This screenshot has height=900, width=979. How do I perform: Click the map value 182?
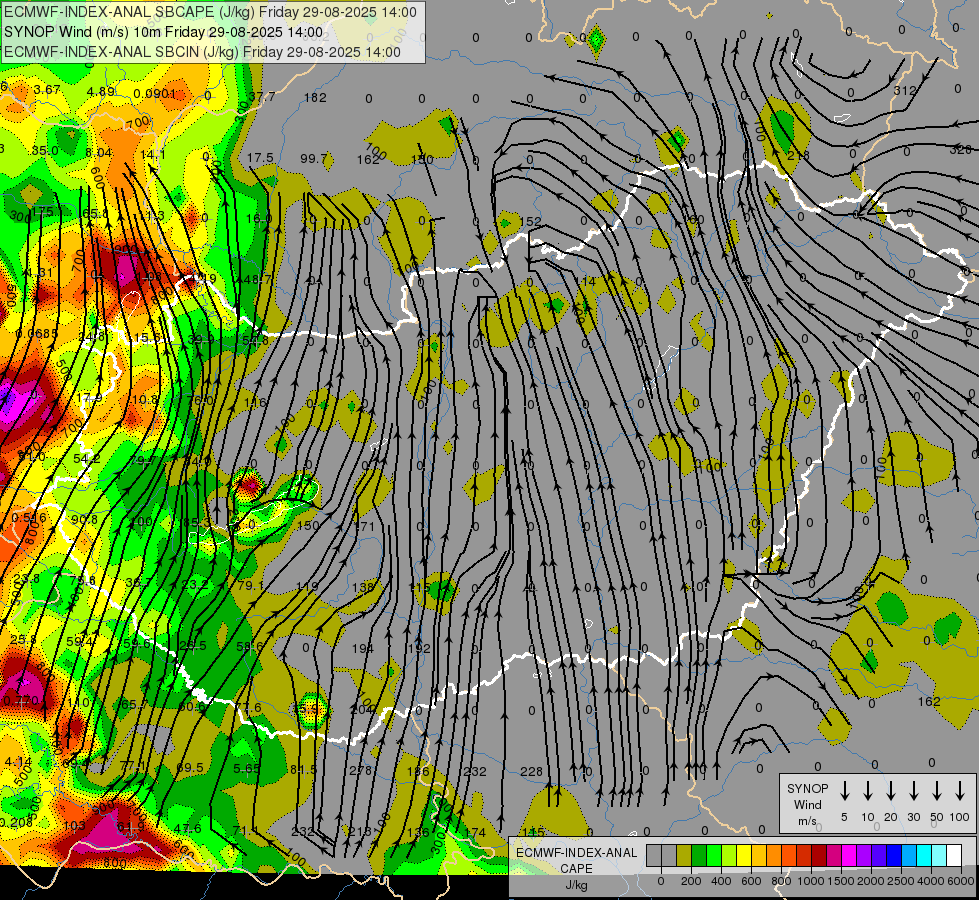click(315, 97)
